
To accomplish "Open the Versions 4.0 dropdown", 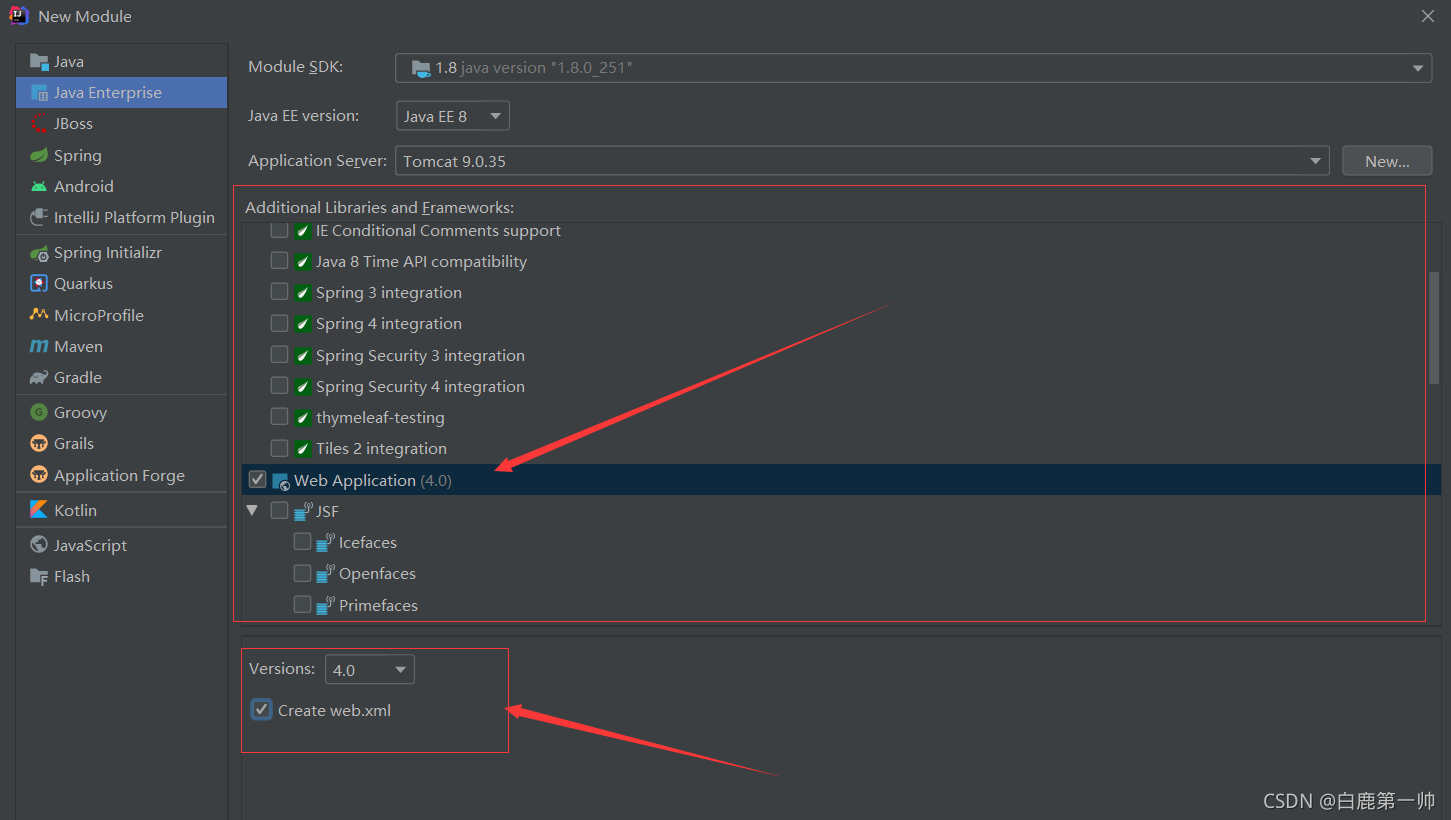I will point(370,670).
